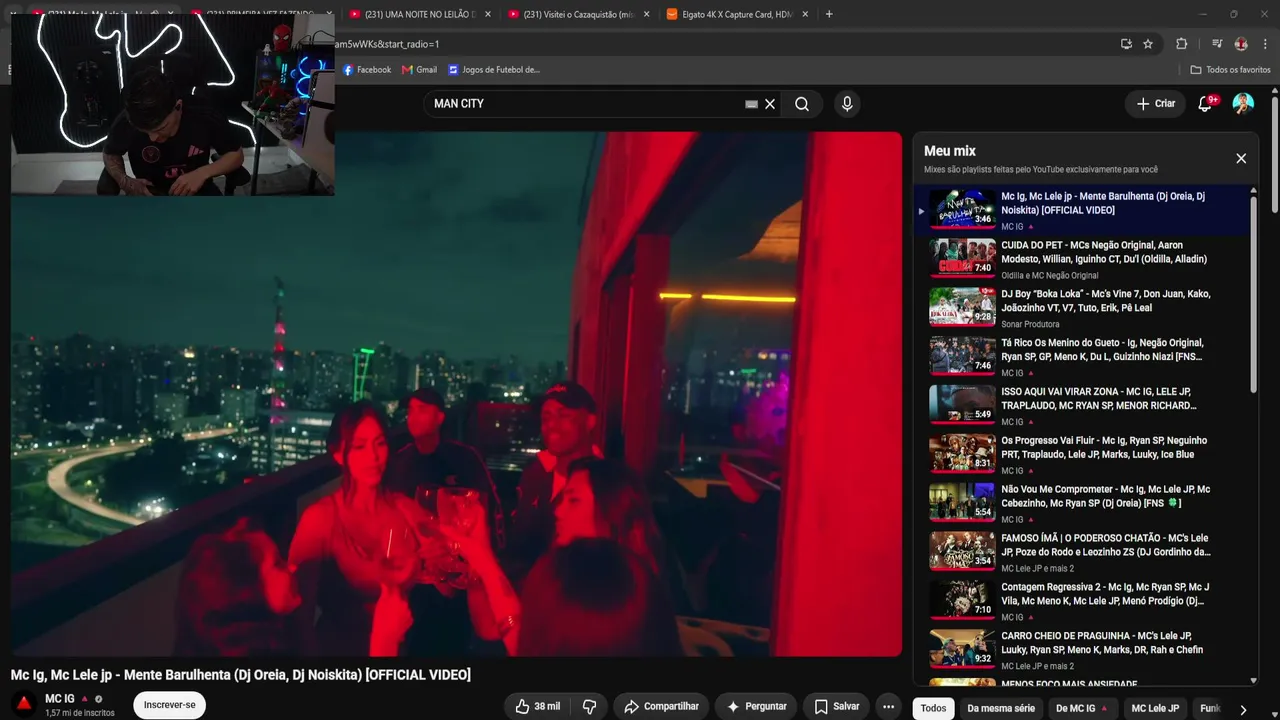Viewport: 1280px width, 720px height.
Task: Switch to the UMA NOITE NO LEILÃO tab
Action: [x=420, y=15]
